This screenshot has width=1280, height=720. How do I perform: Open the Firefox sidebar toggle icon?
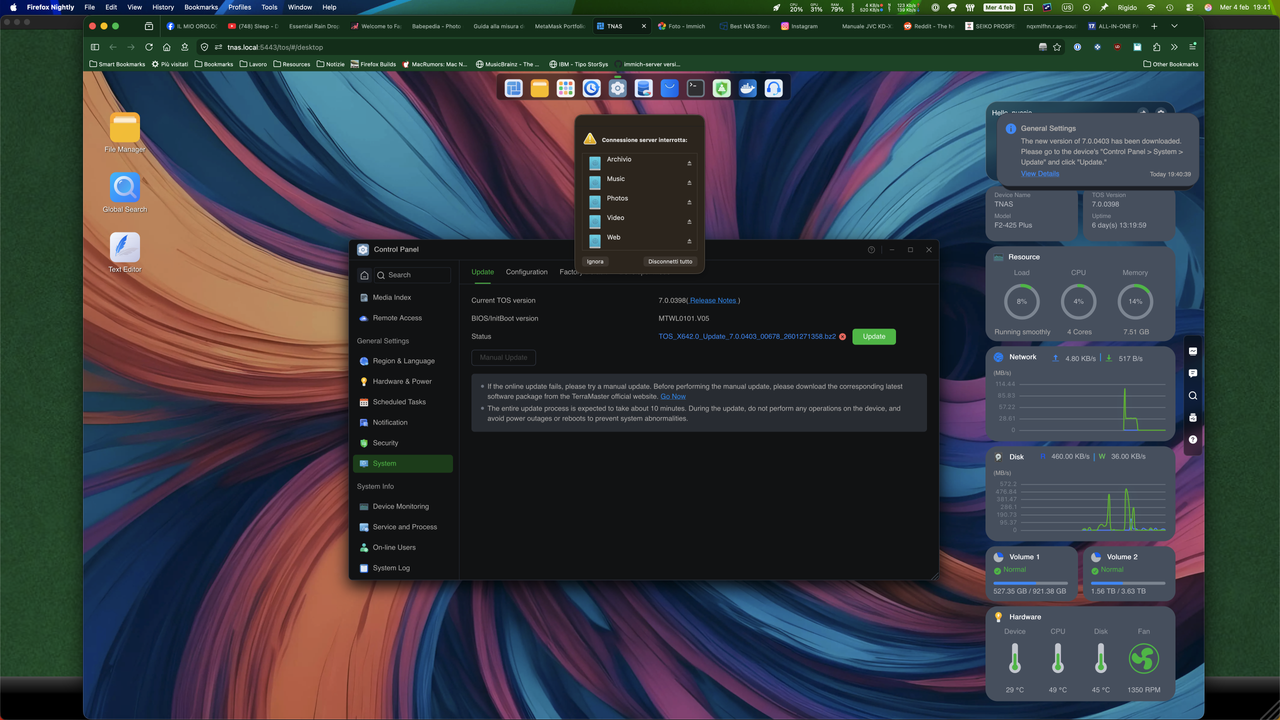(x=95, y=47)
